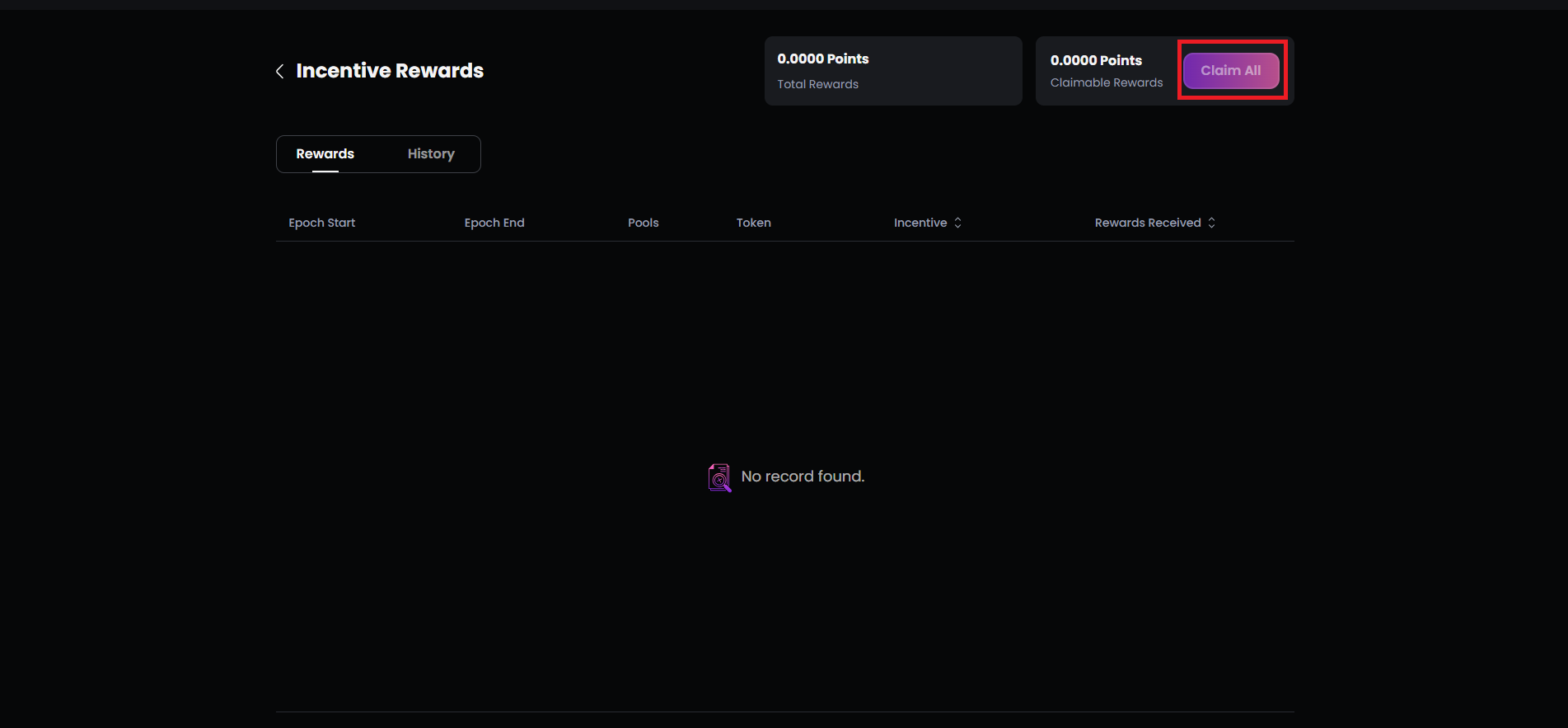Click the Rewards Received sort arrows
This screenshot has height=728, width=1568.
coord(1211,223)
